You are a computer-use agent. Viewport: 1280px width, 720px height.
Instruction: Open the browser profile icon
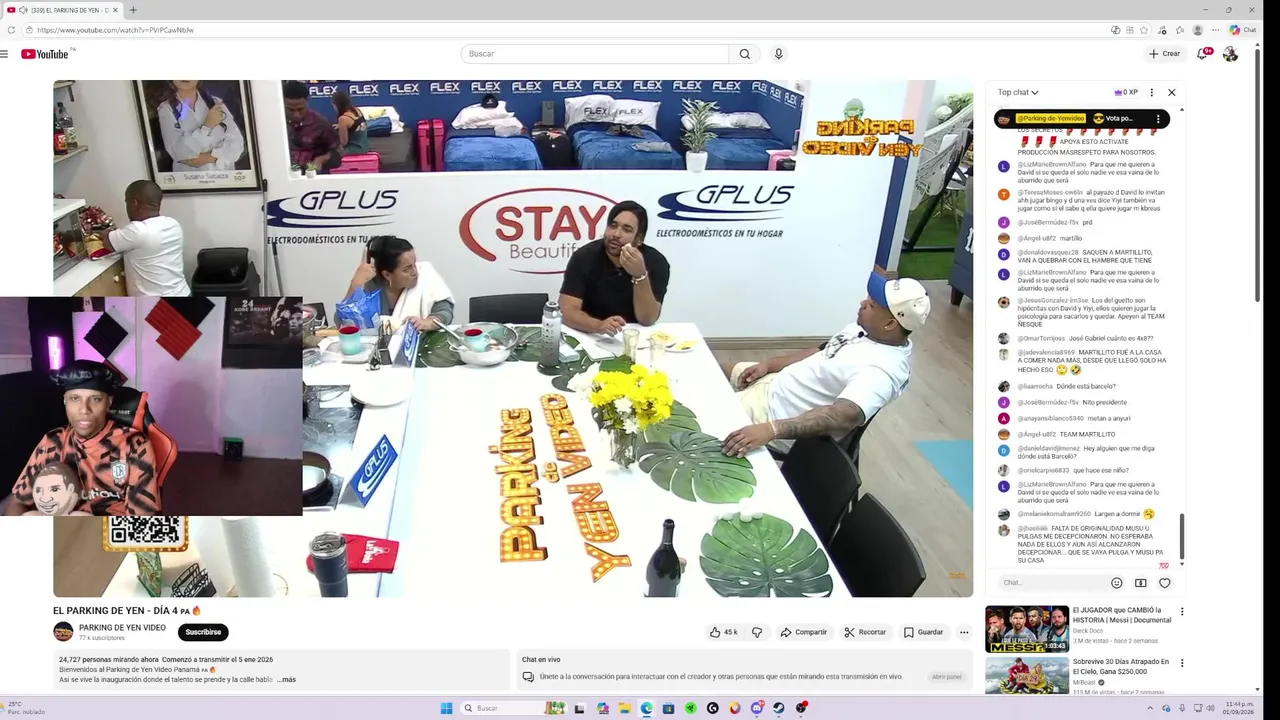pyautogui.click(x=1198, y=30)
